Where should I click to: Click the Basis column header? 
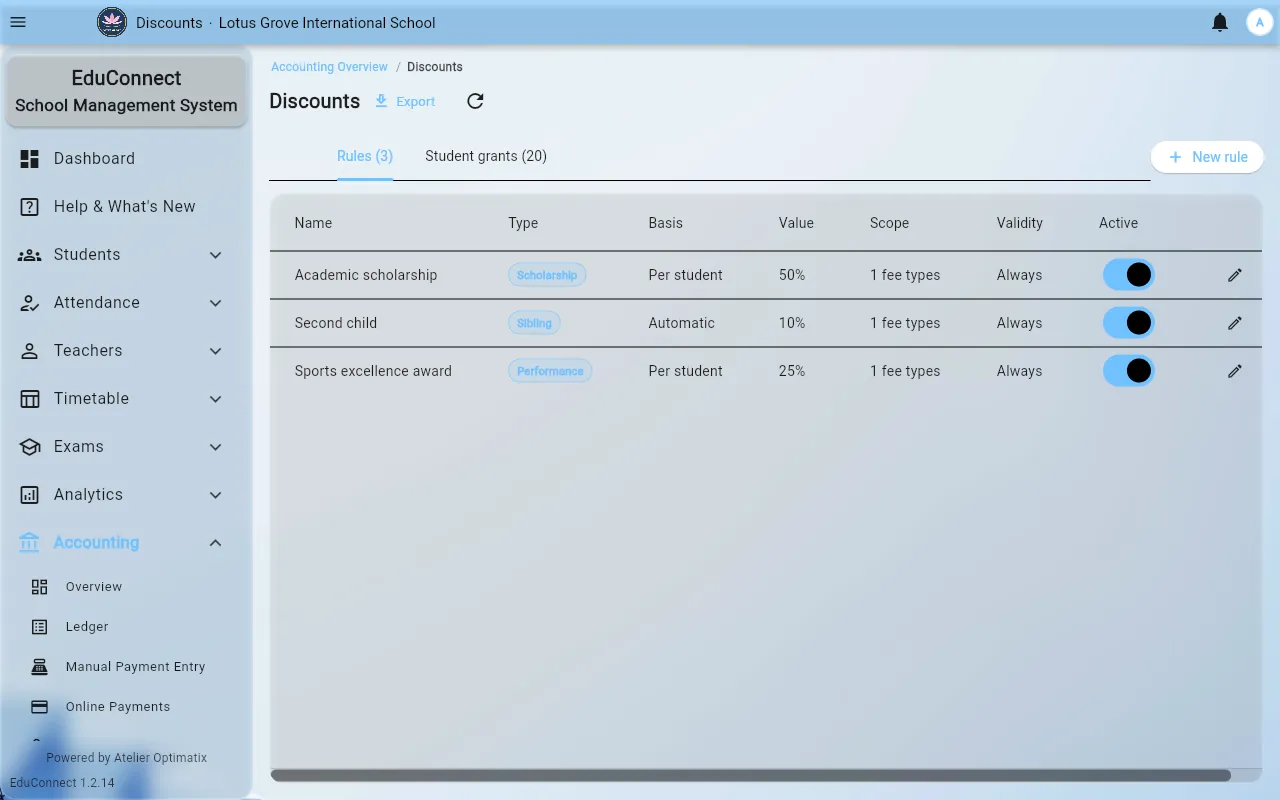coord(666,223)
